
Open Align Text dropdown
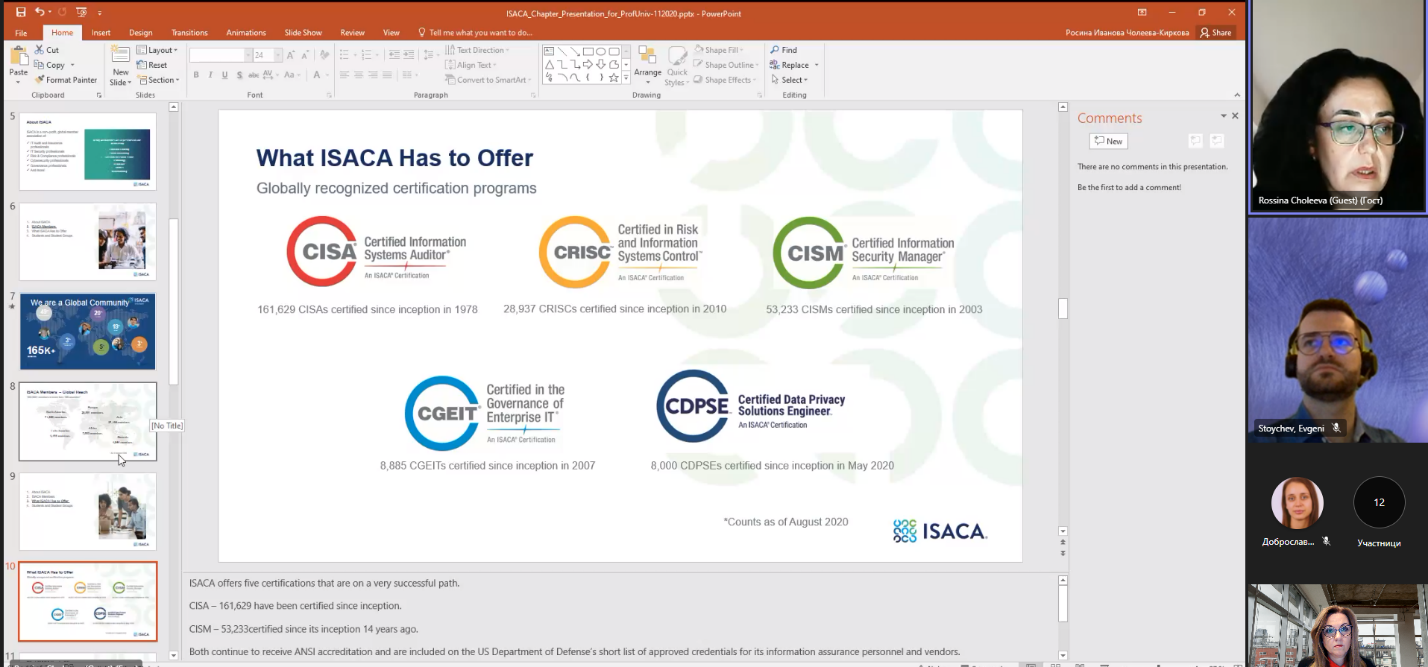[x=473, y=65]
